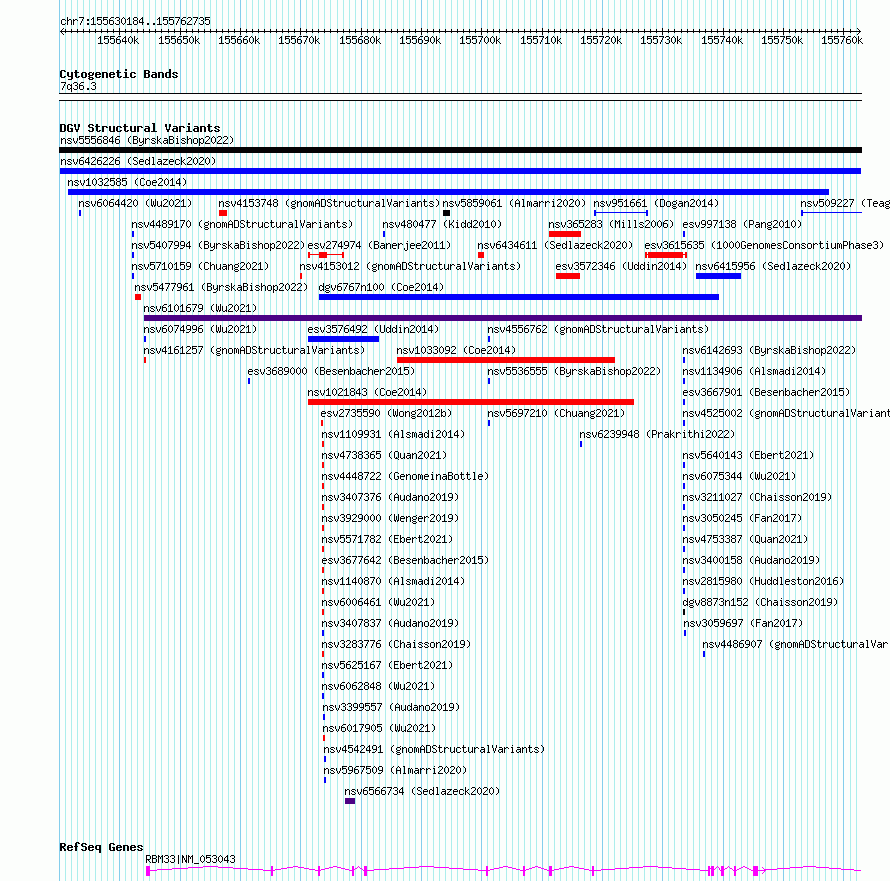890x881 pixels.
Task: Click dgv6767n100 (Coe2014) label
Action: [x=381, y=287]
